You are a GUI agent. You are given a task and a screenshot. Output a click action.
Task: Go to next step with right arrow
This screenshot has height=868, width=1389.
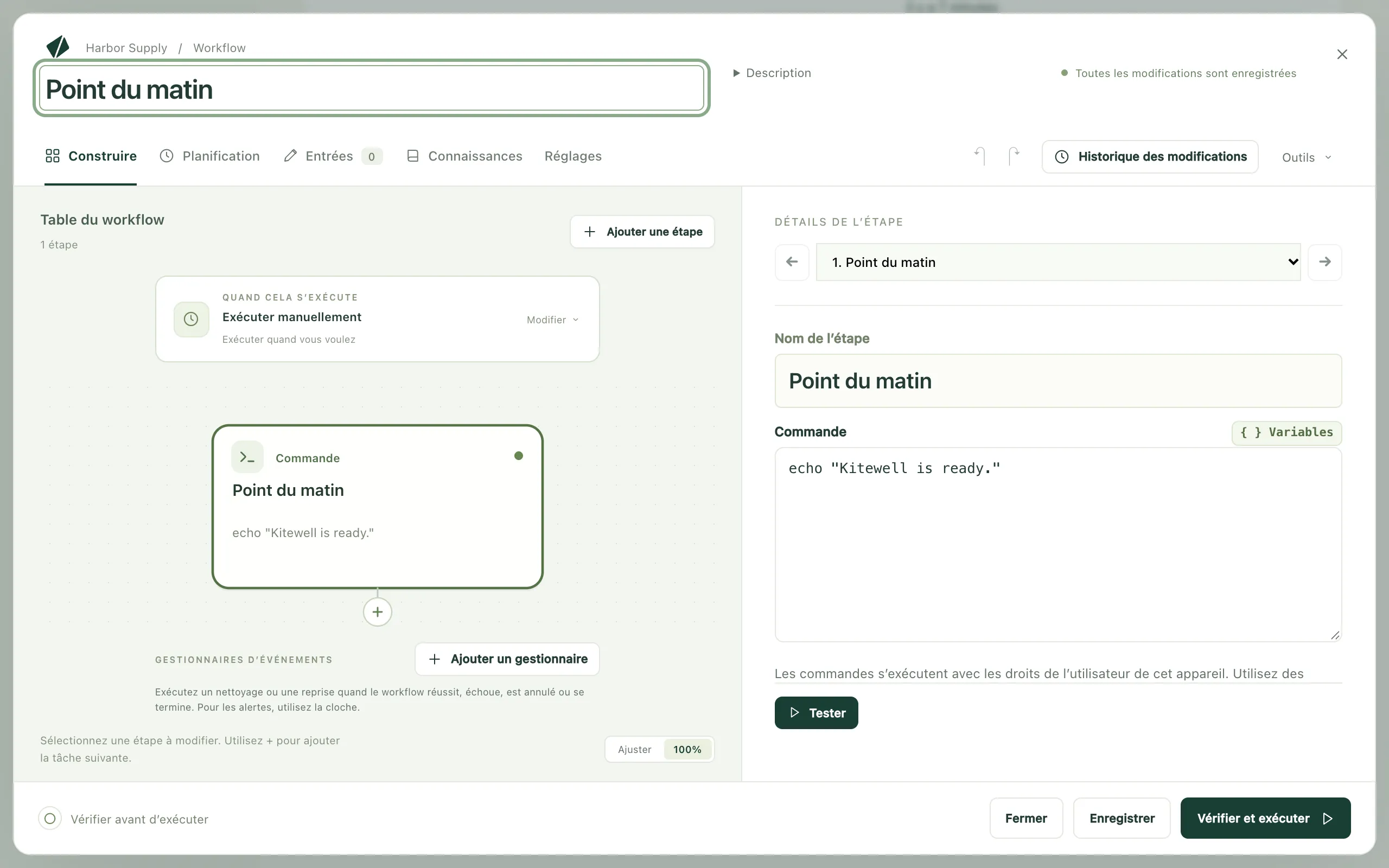1325,263
